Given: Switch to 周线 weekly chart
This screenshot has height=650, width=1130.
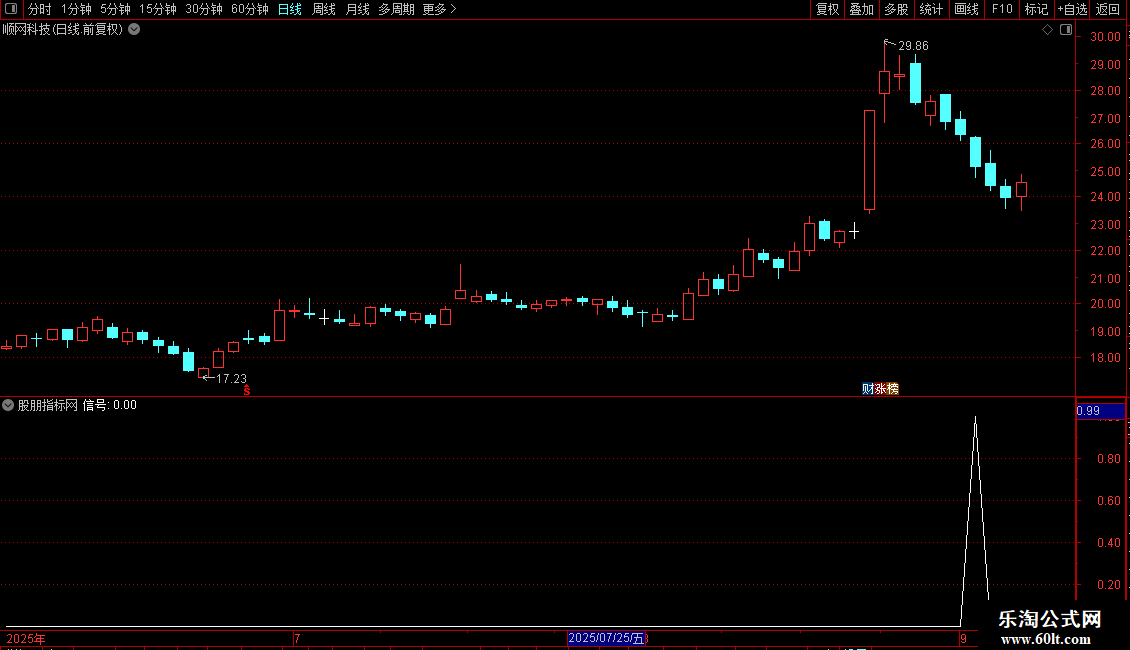Looking at the screenshot, I should (x=324, y=9).
